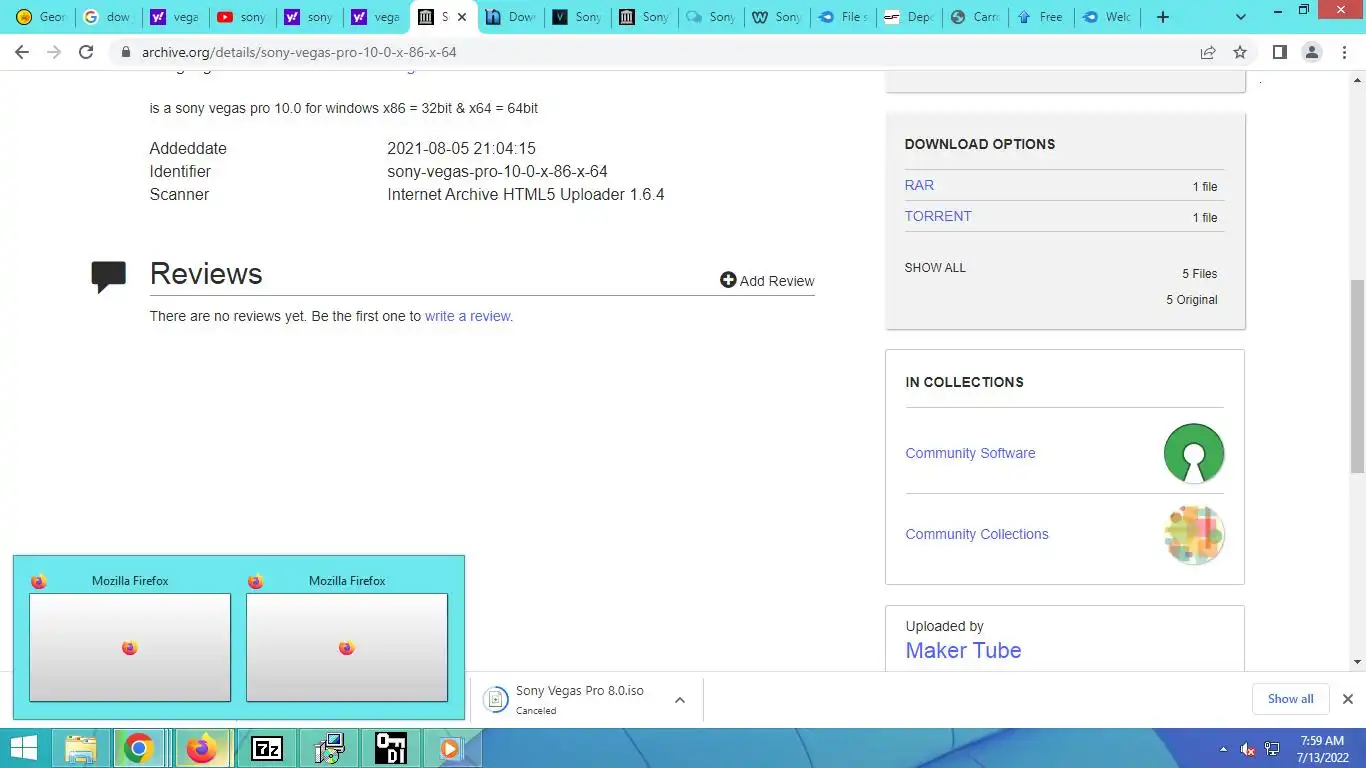Open the media player taskbar icon
Image resolution: width=1366 pixels, height=768 pixels.
point(451,748)
